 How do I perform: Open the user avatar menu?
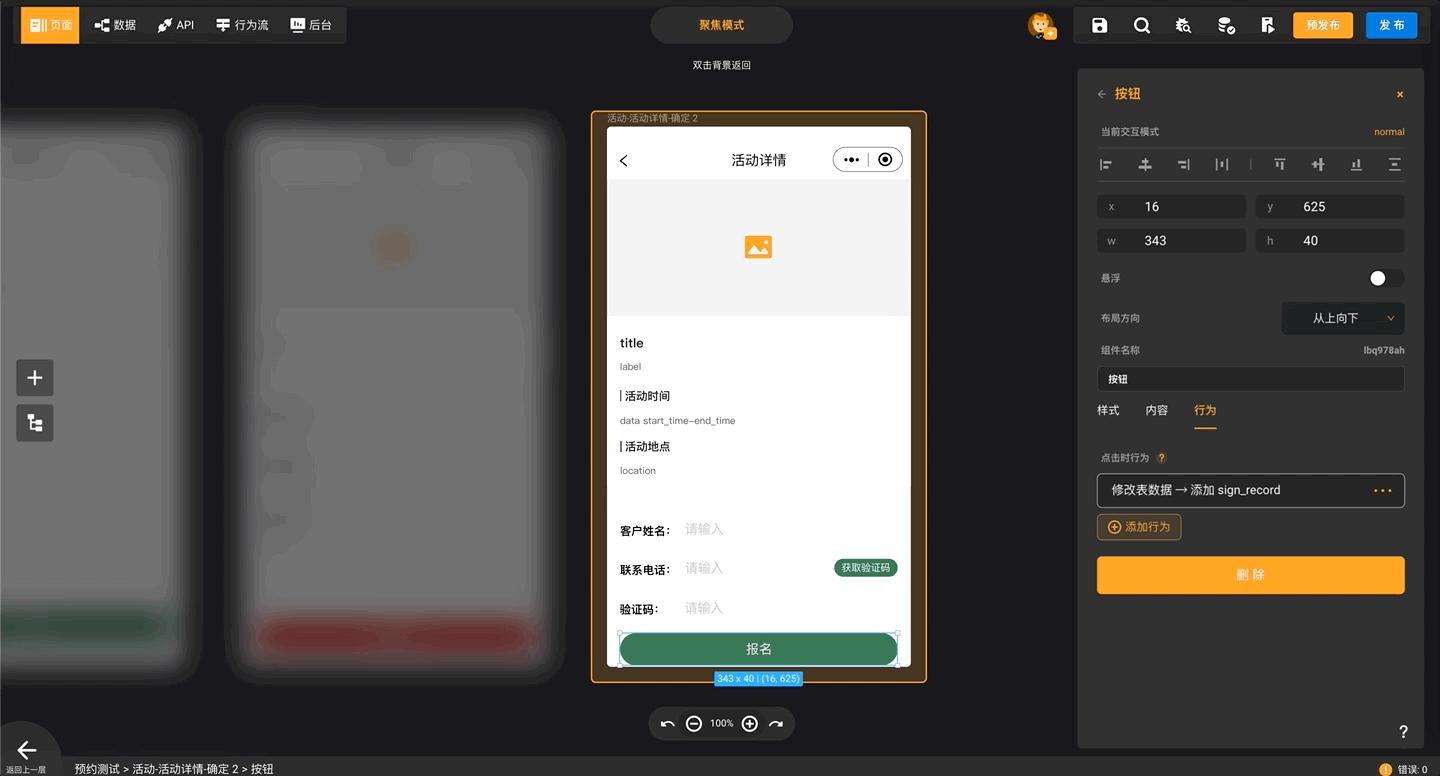point(1041,25)
